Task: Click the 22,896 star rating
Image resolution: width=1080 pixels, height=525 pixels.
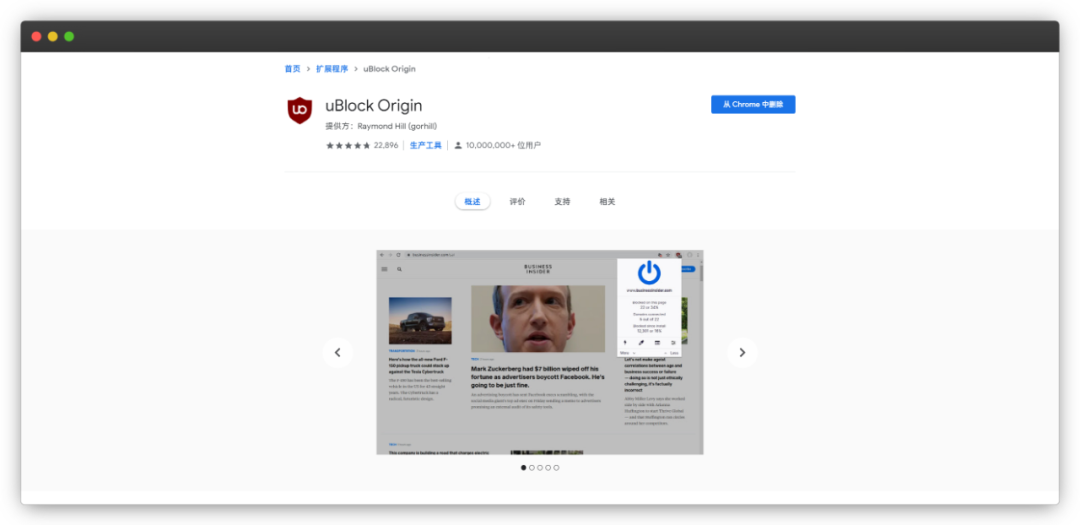Action: point(362,145)
